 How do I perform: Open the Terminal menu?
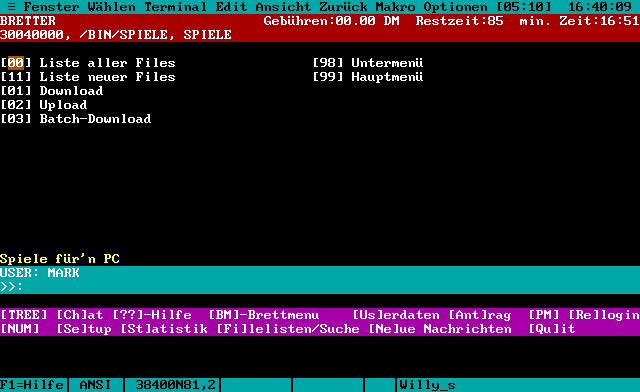click(175, 7)
